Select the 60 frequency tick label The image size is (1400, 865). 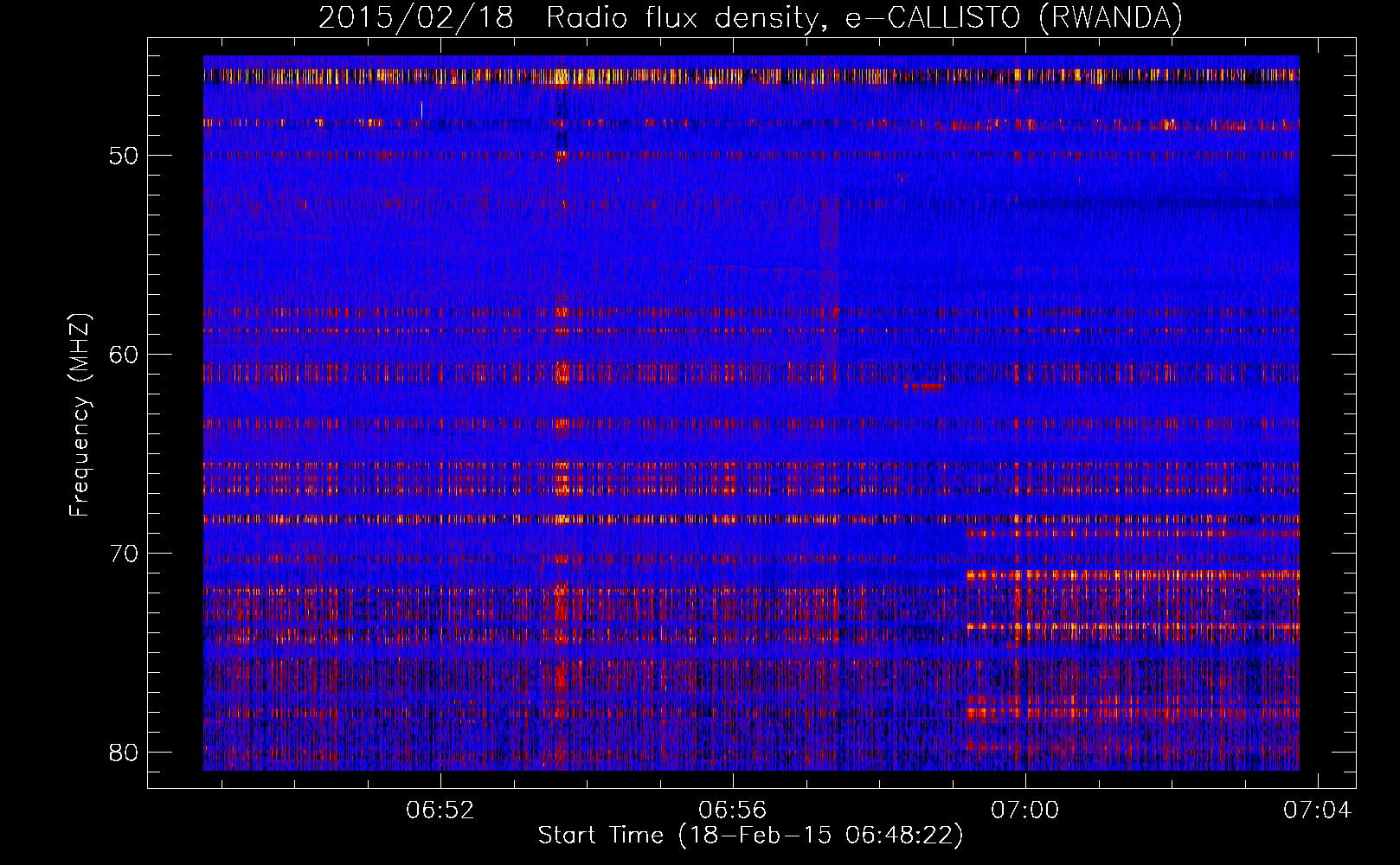pyautogui.click(x=123, y=355)
